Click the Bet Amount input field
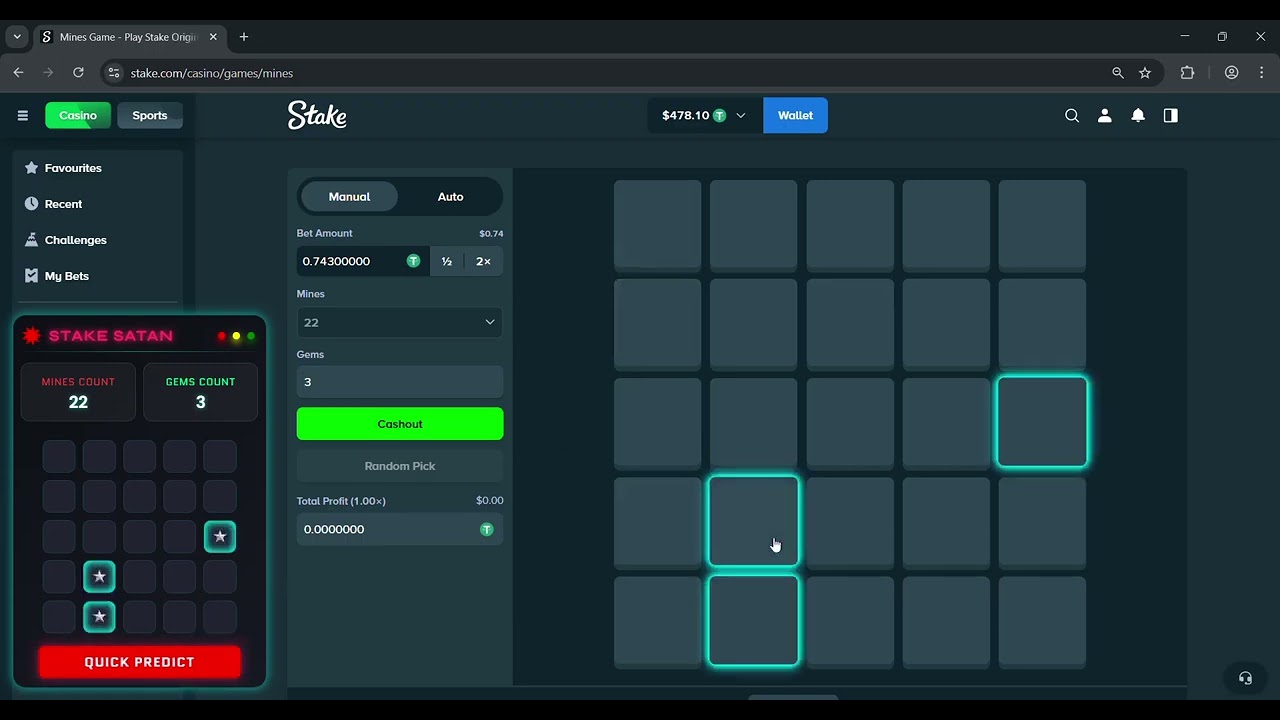Screen dimensions: 1280x720 click(x=363, y=261)
